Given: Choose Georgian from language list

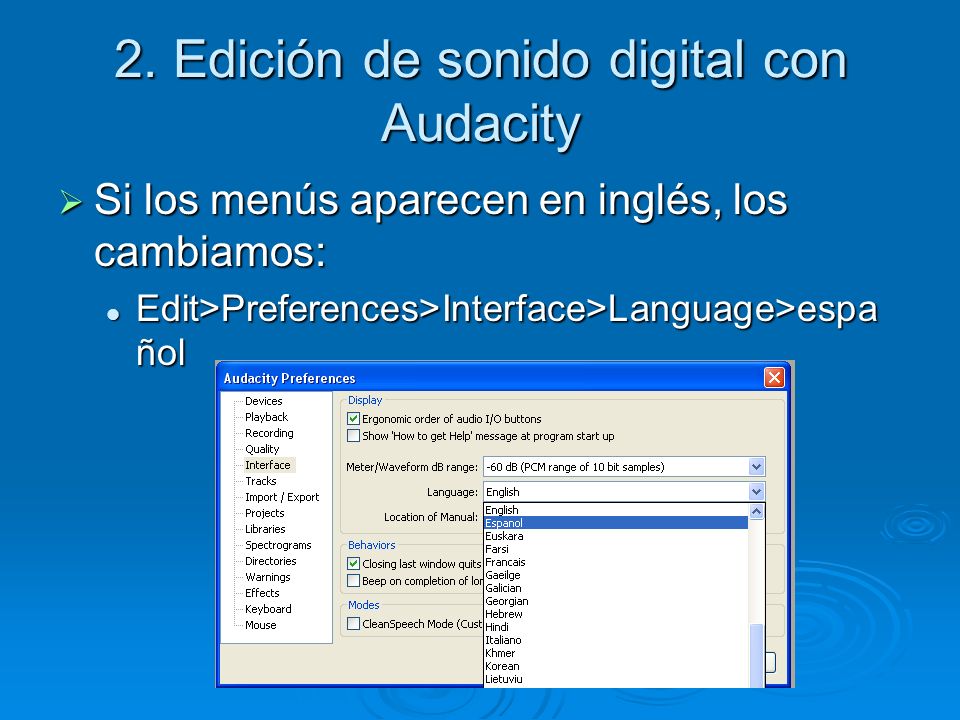Looking at the screenshot, I should coord(616,601).
